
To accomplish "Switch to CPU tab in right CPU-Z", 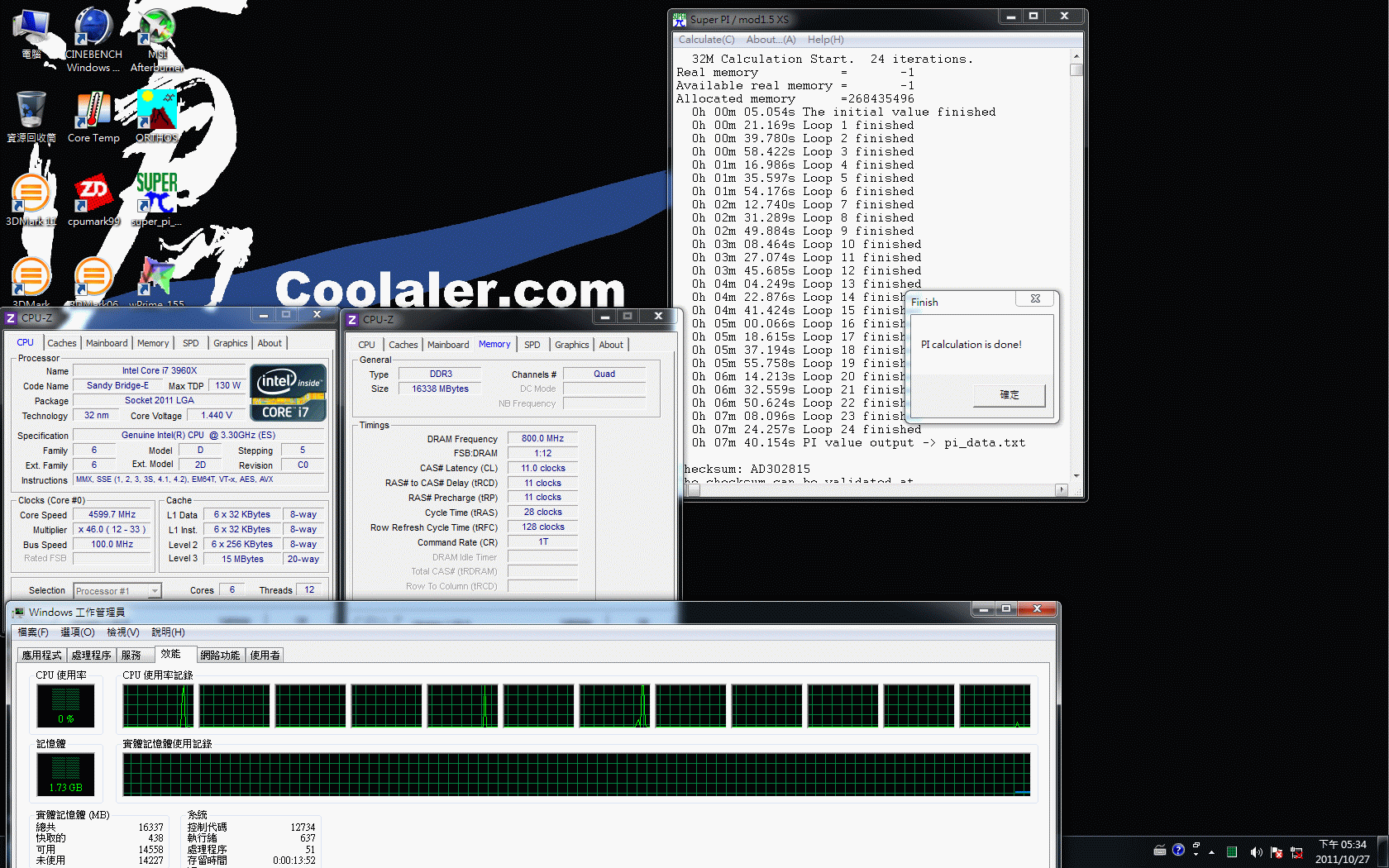I will [x=366, y=345].
